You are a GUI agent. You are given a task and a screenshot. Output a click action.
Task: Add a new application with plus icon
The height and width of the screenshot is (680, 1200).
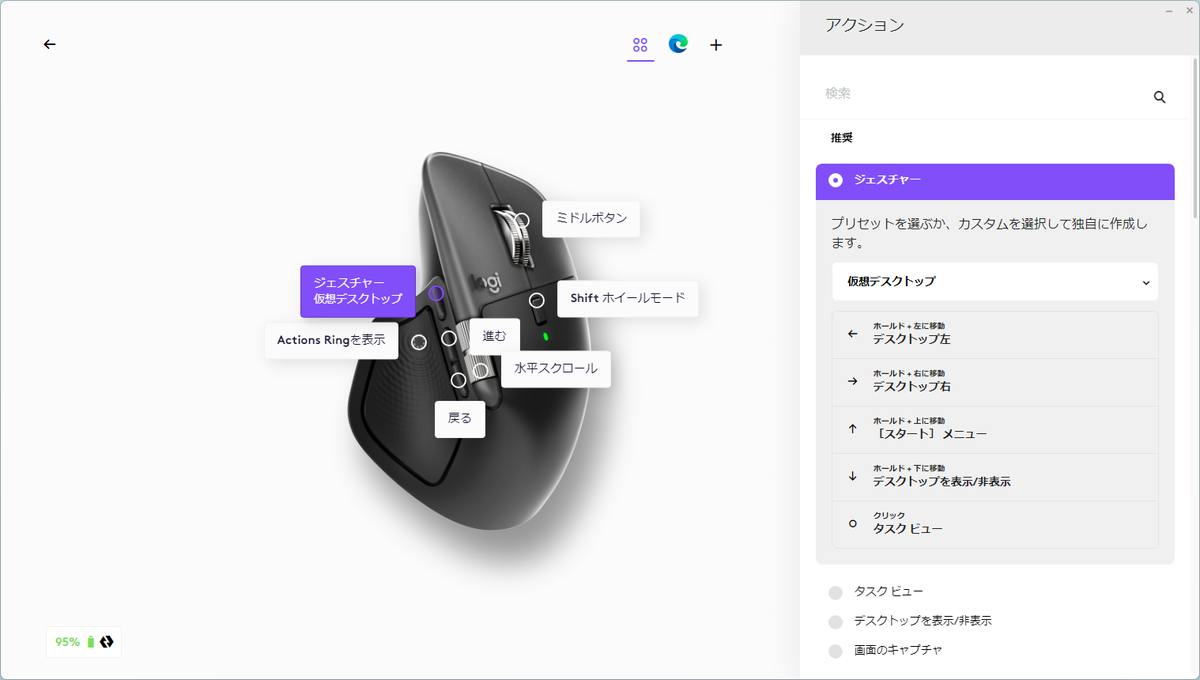pos(716,45)
